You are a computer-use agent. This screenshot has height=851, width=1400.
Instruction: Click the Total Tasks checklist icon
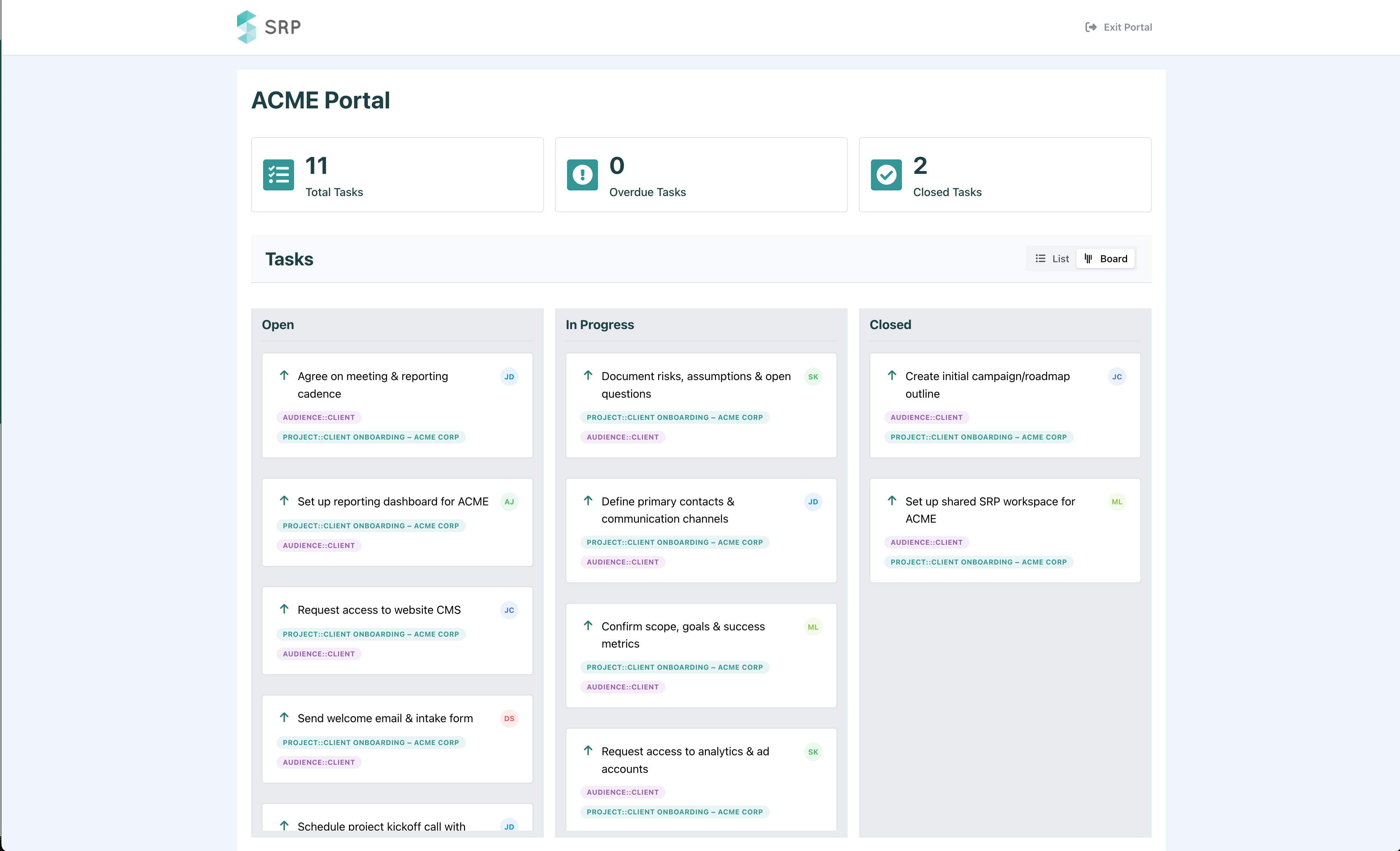pos(278,175)
